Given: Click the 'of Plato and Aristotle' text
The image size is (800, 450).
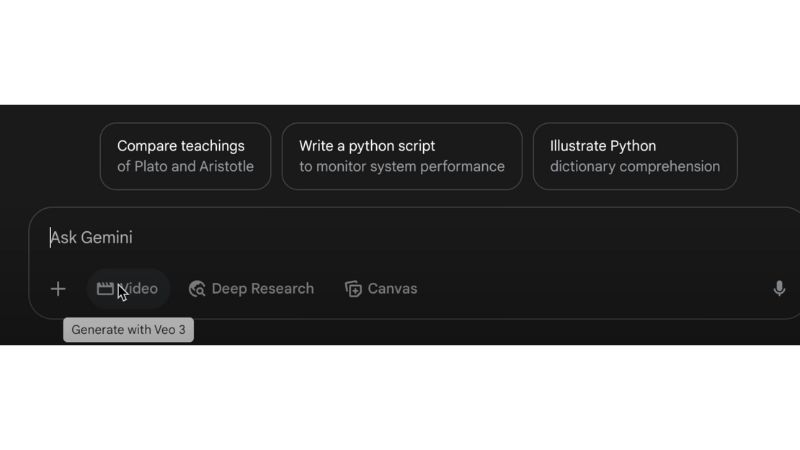Looking at the screenshot, I should tap(185, 167).
